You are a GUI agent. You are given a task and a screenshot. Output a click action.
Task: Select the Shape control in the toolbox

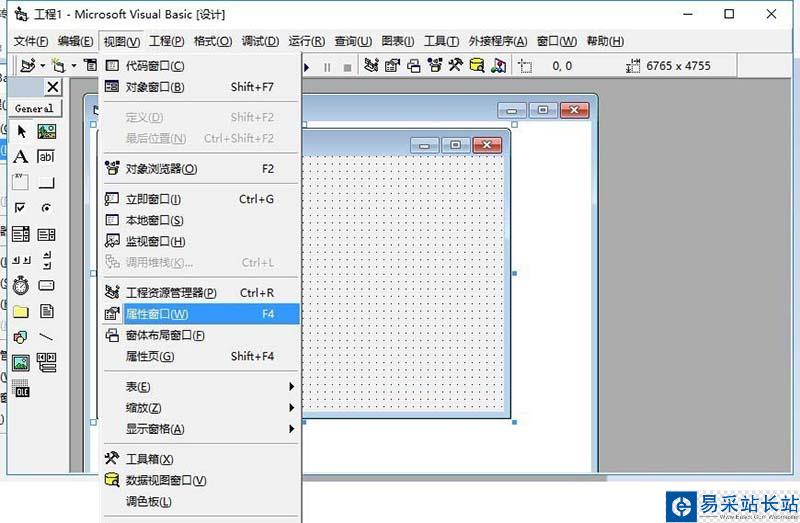point(20,337)
